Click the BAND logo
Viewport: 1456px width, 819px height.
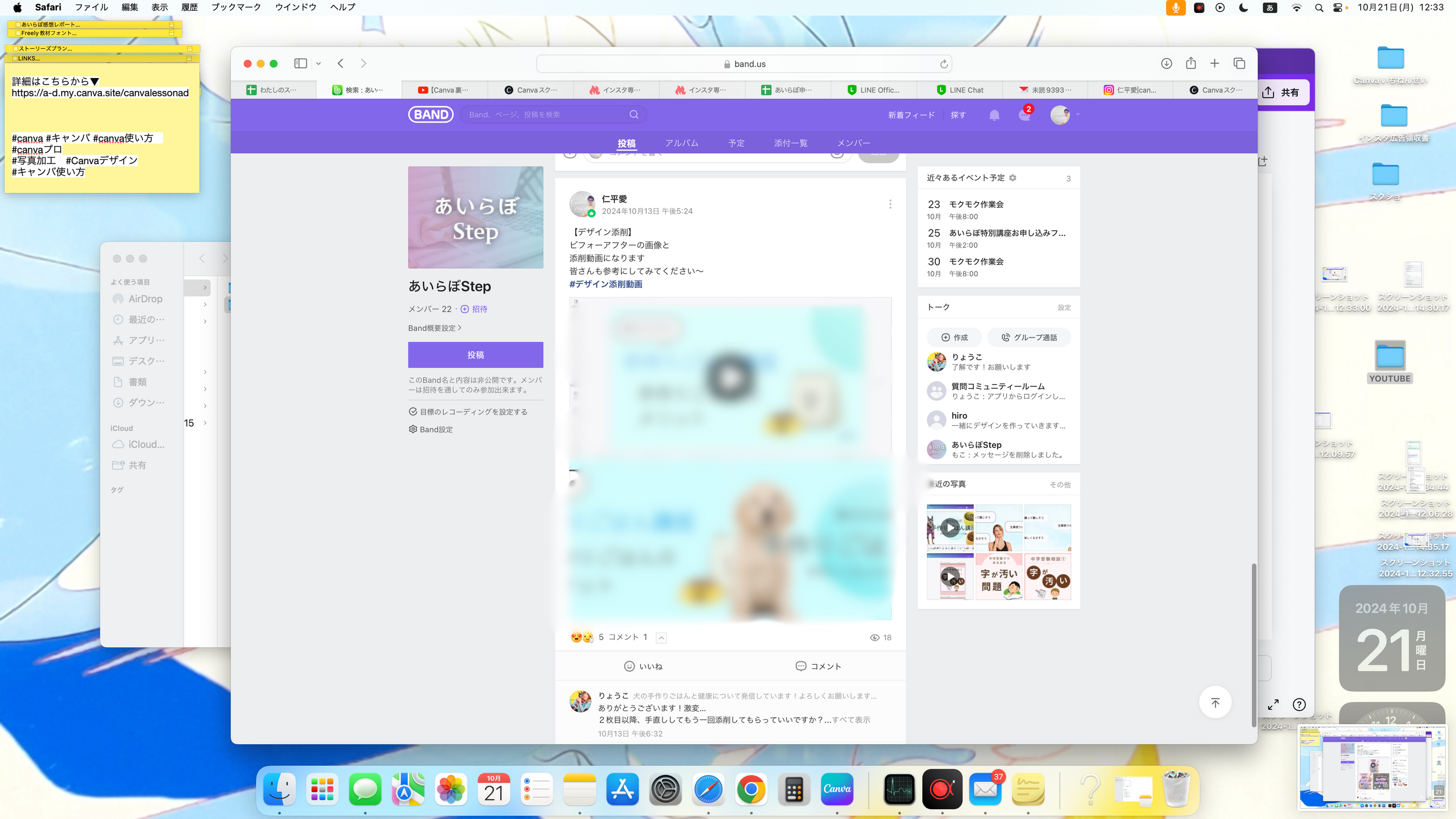(x=431, y=115)
